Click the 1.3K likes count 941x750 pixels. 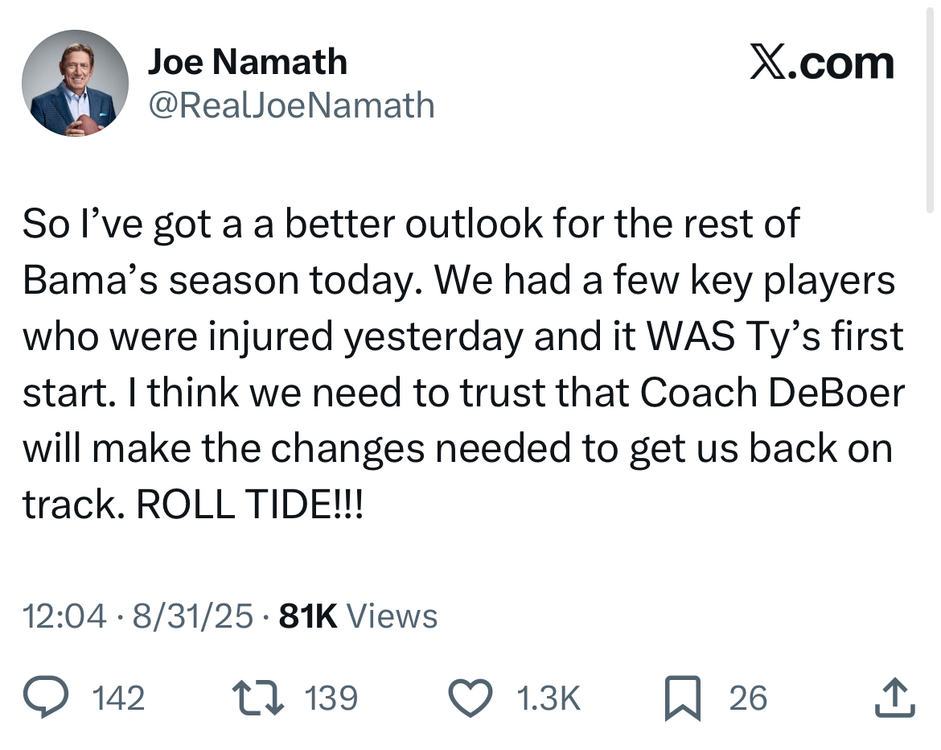coord(549,697)
